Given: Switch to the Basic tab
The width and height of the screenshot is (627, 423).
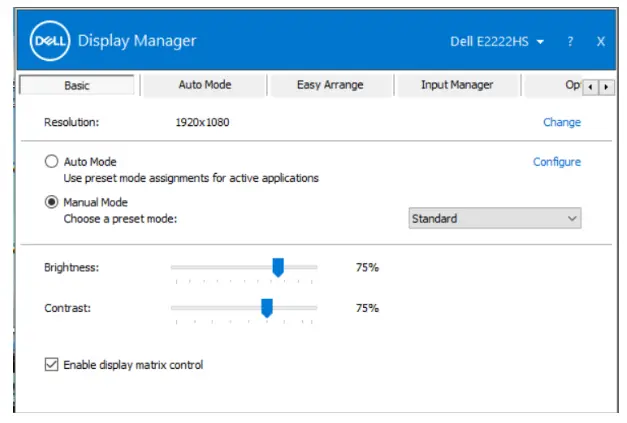Looking at the screenshot, I should pyautogui.click(x=77, y=85).
